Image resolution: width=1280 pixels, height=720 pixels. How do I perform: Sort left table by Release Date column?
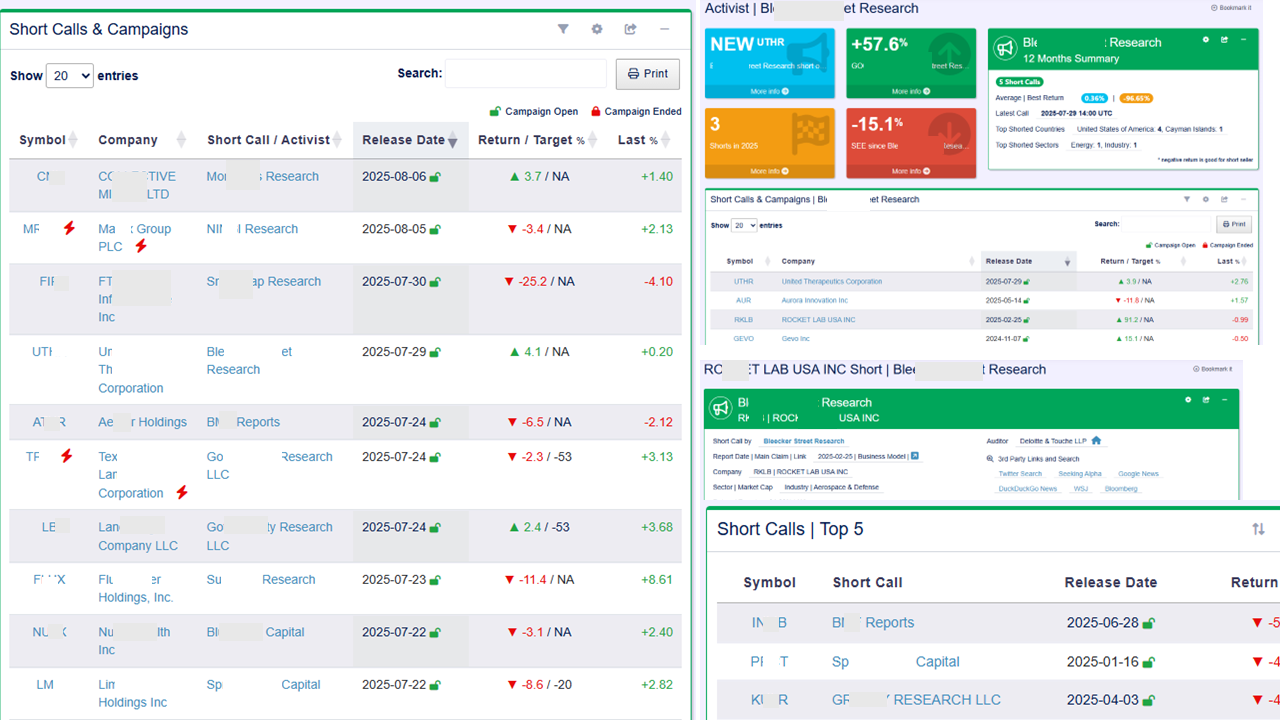[410, 140]
